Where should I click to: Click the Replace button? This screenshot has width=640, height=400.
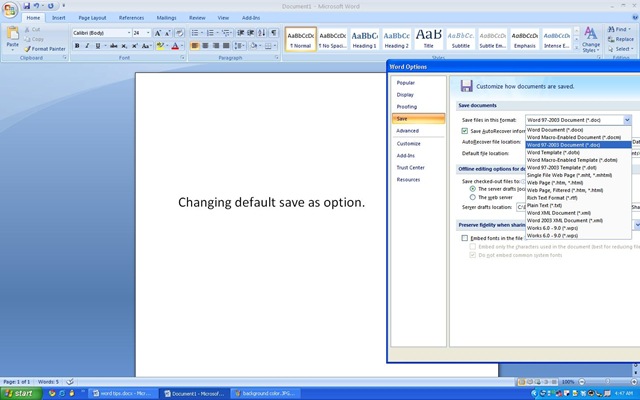pyautogui.click(x=620, y=39)
